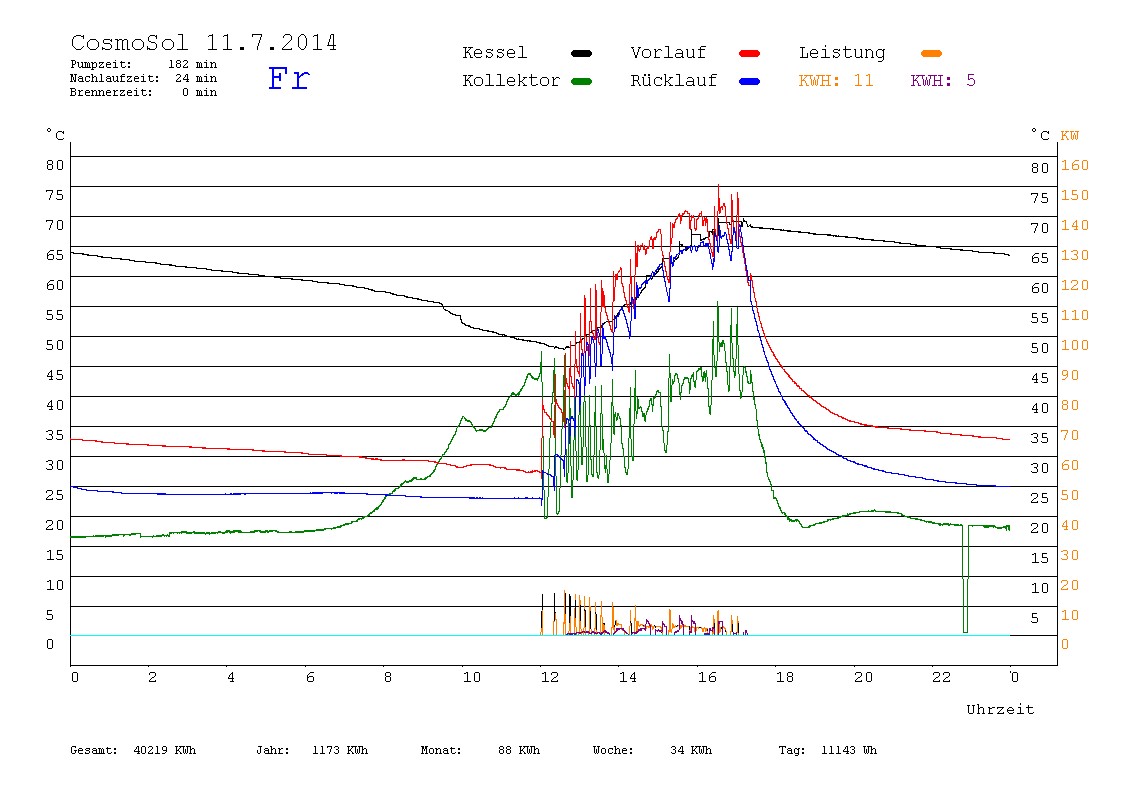Click hour "18" on the Uhrzeit axis
This screenshot has height=812, width=1148.
(785, 677)
